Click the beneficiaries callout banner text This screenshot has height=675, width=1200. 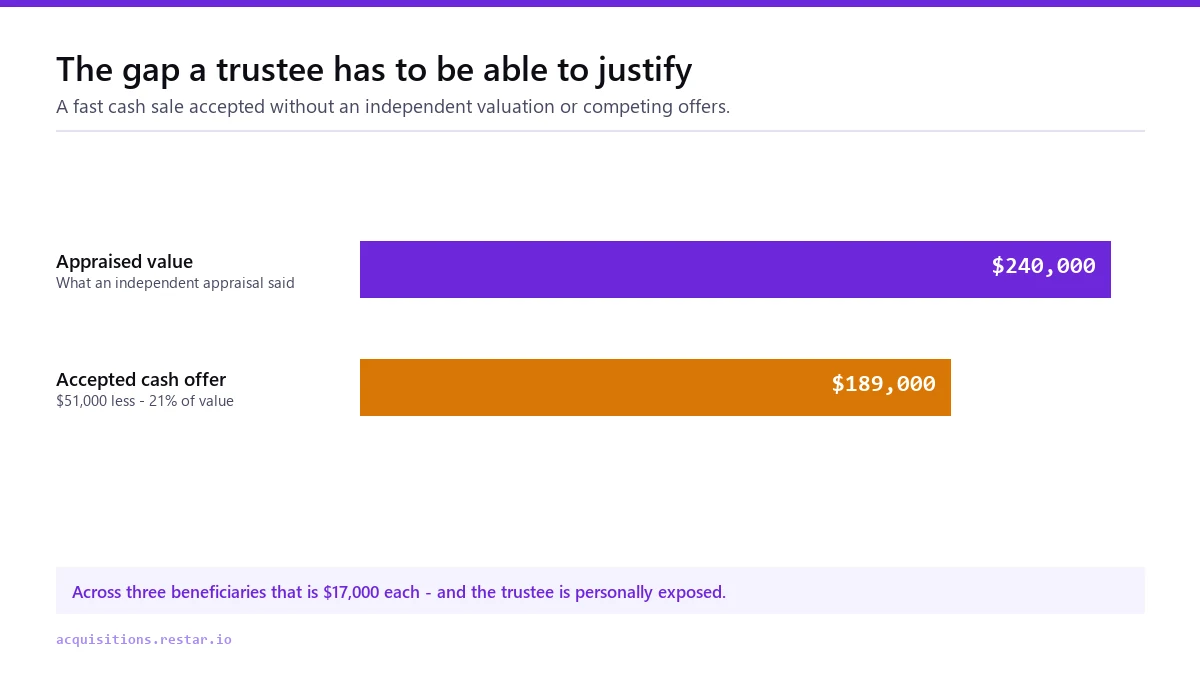tap(399, 592)
